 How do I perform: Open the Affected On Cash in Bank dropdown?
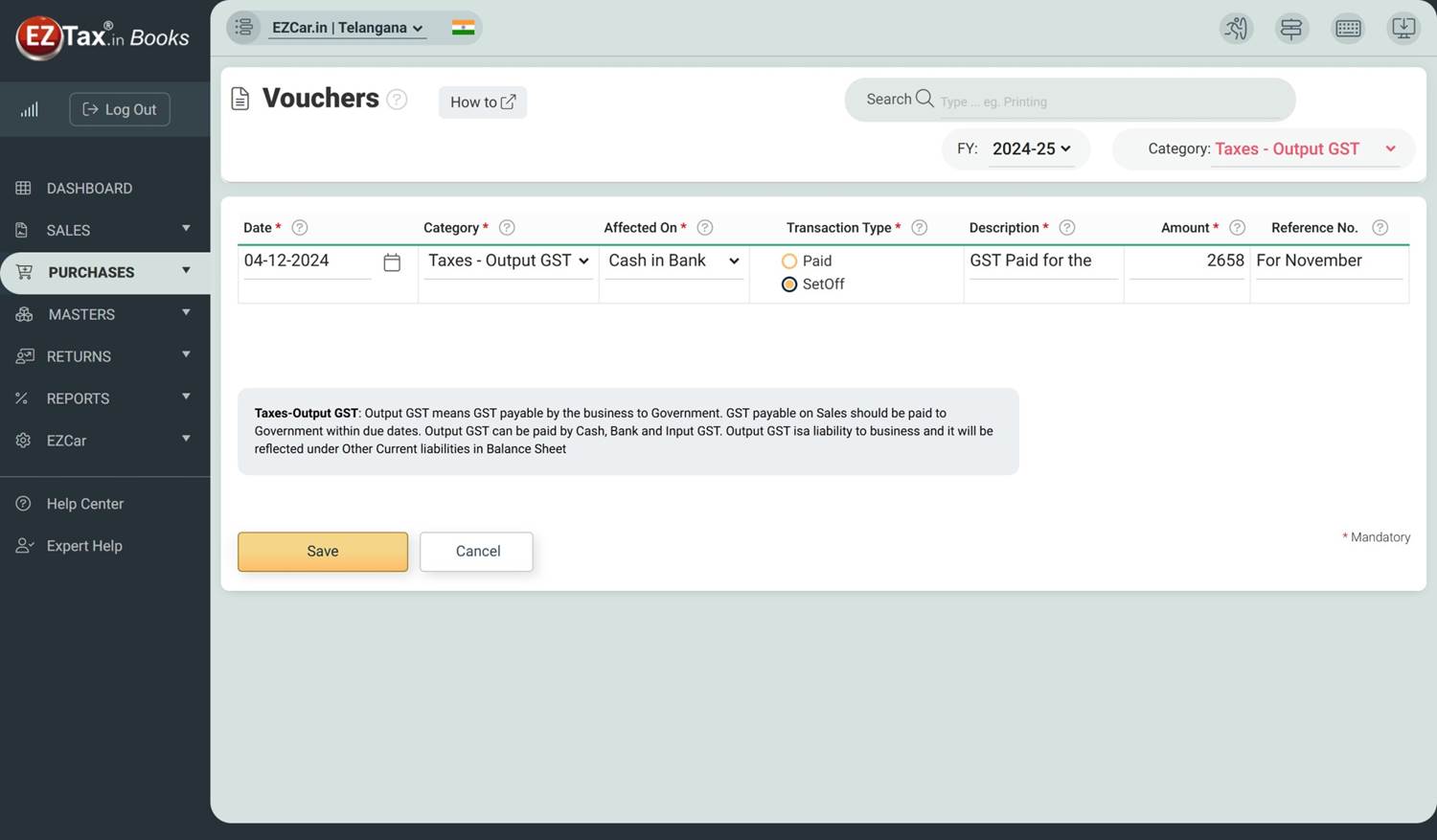(673, 261)
